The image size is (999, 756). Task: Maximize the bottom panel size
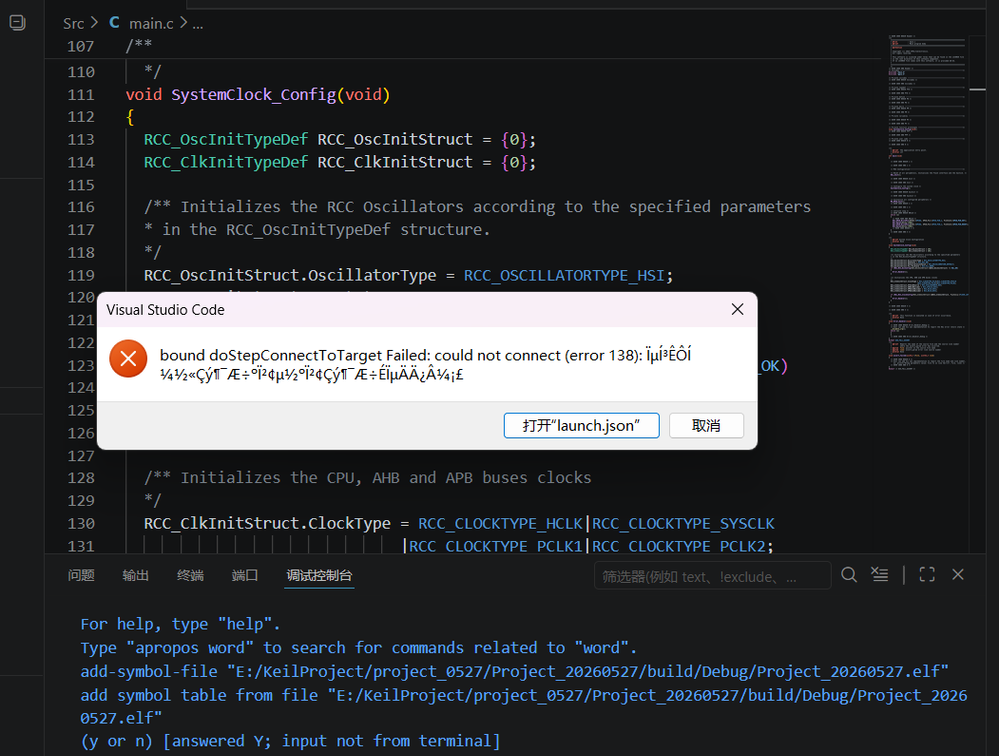click(x=927, y=575)
